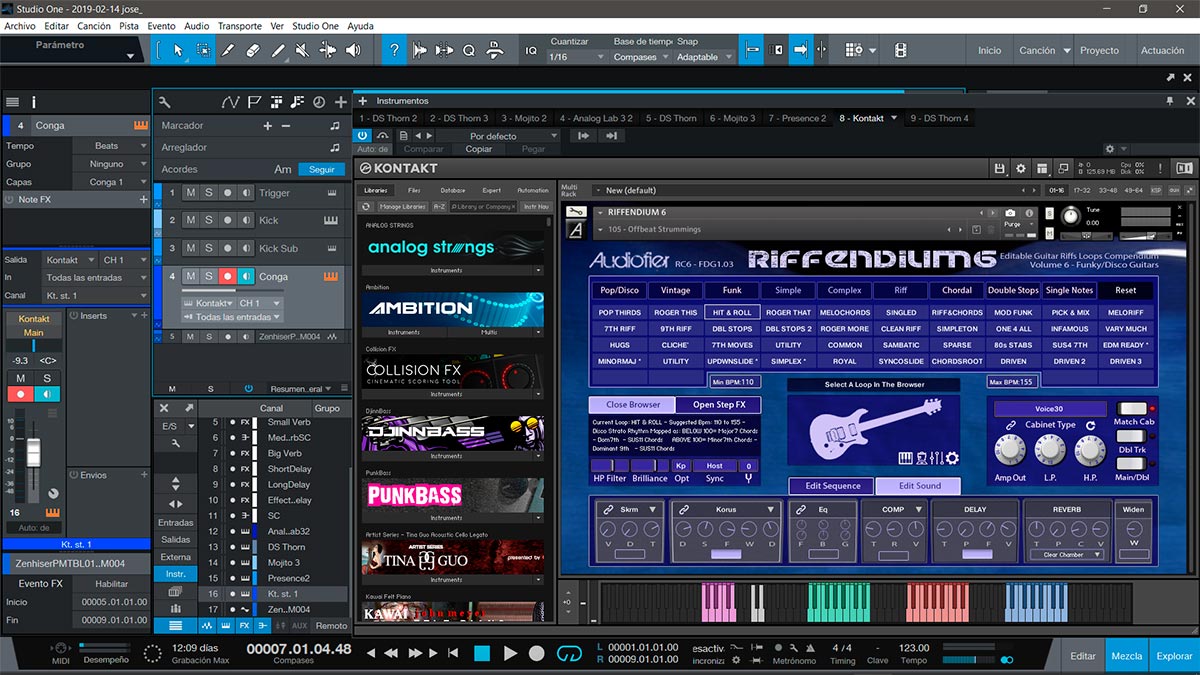The width and height of the screenshot is (1200, 675).
Task: Open the Transporte menu
Action: pos(240,26)
